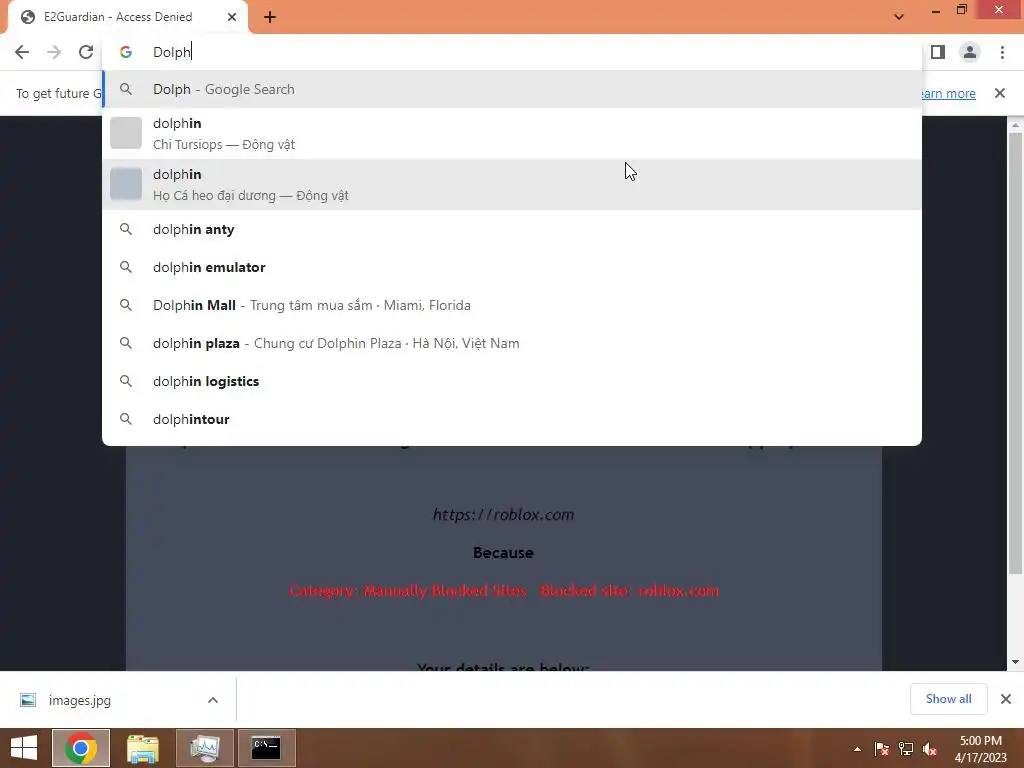Click the taskbar clock showing 5:00 PM
1024x768 pixels.
[x=980, y=748]
